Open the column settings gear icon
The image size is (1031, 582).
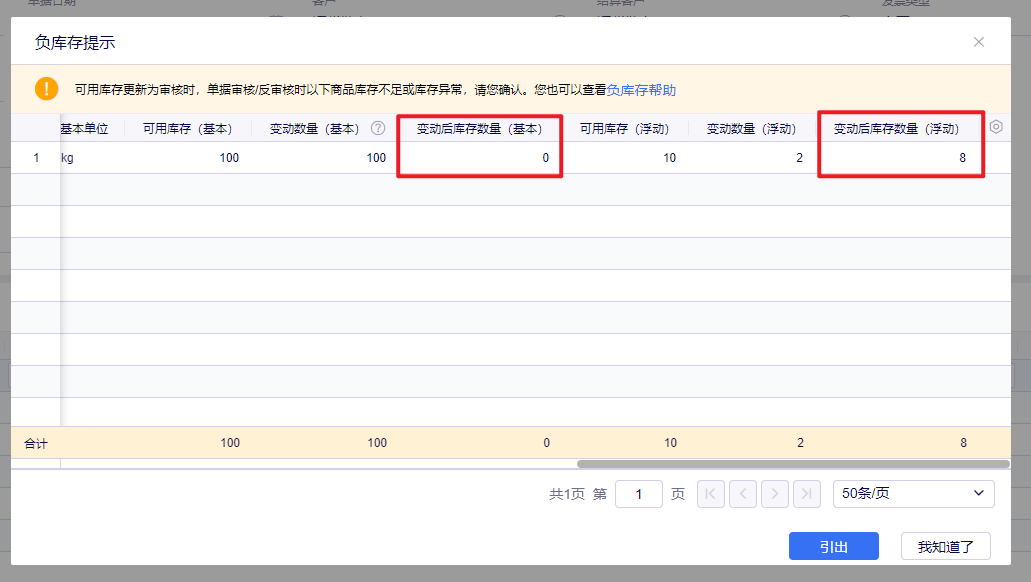pos(996,127)
